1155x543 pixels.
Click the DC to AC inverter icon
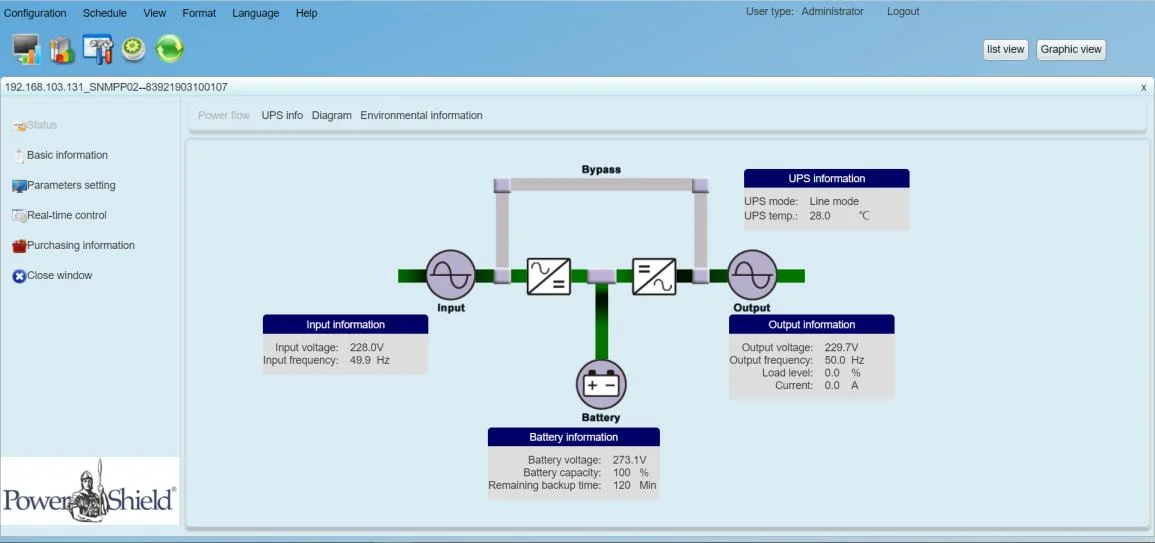pos(655,276)
